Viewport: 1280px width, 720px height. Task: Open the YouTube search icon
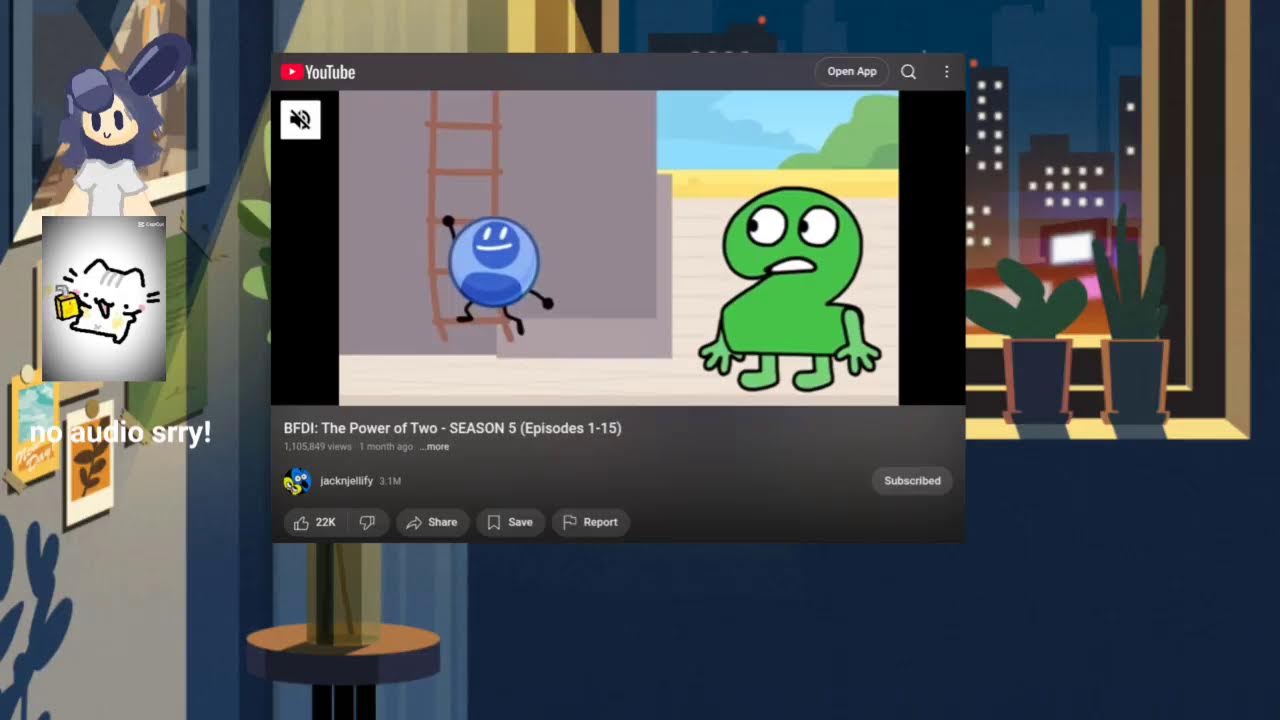click(908, 72)
